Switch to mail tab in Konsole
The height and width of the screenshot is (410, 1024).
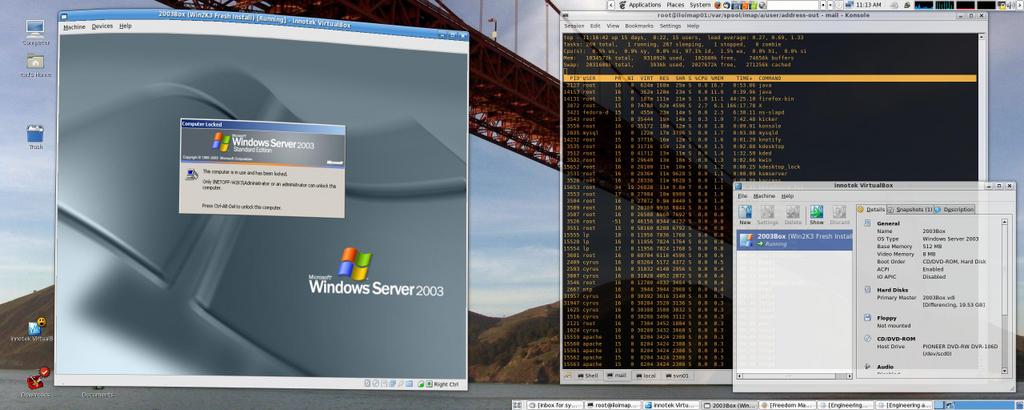[x=616, y=376]
